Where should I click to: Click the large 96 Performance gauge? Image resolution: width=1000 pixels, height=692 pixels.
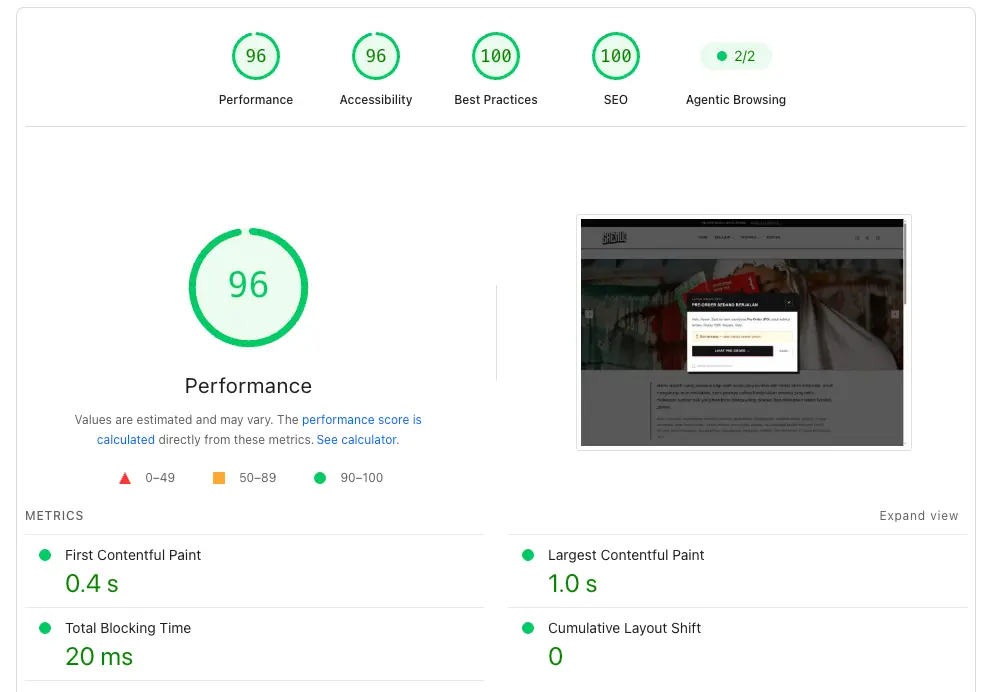[x=248, y=287]
